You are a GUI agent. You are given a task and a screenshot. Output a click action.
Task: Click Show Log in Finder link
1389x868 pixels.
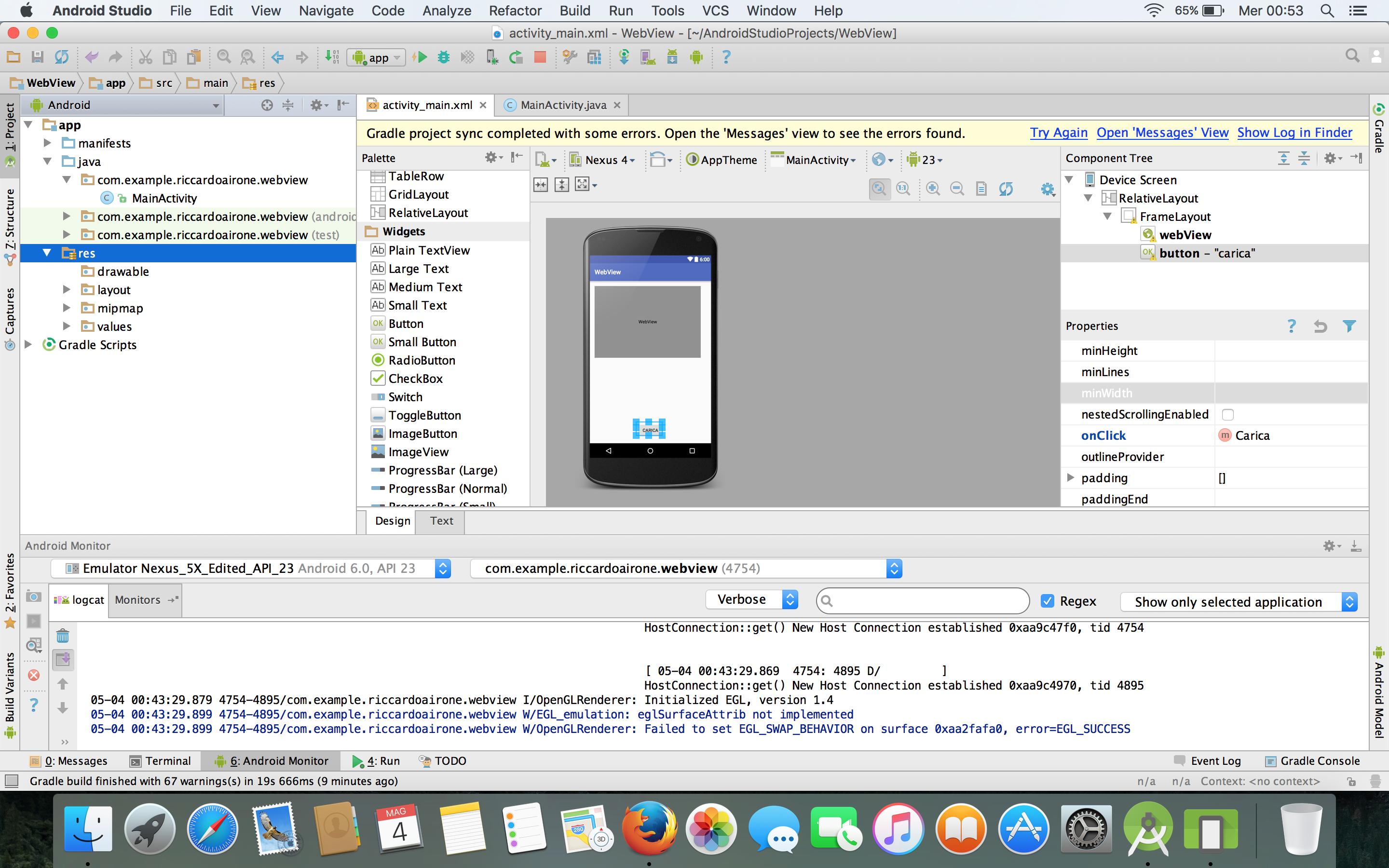[1294, 133]
